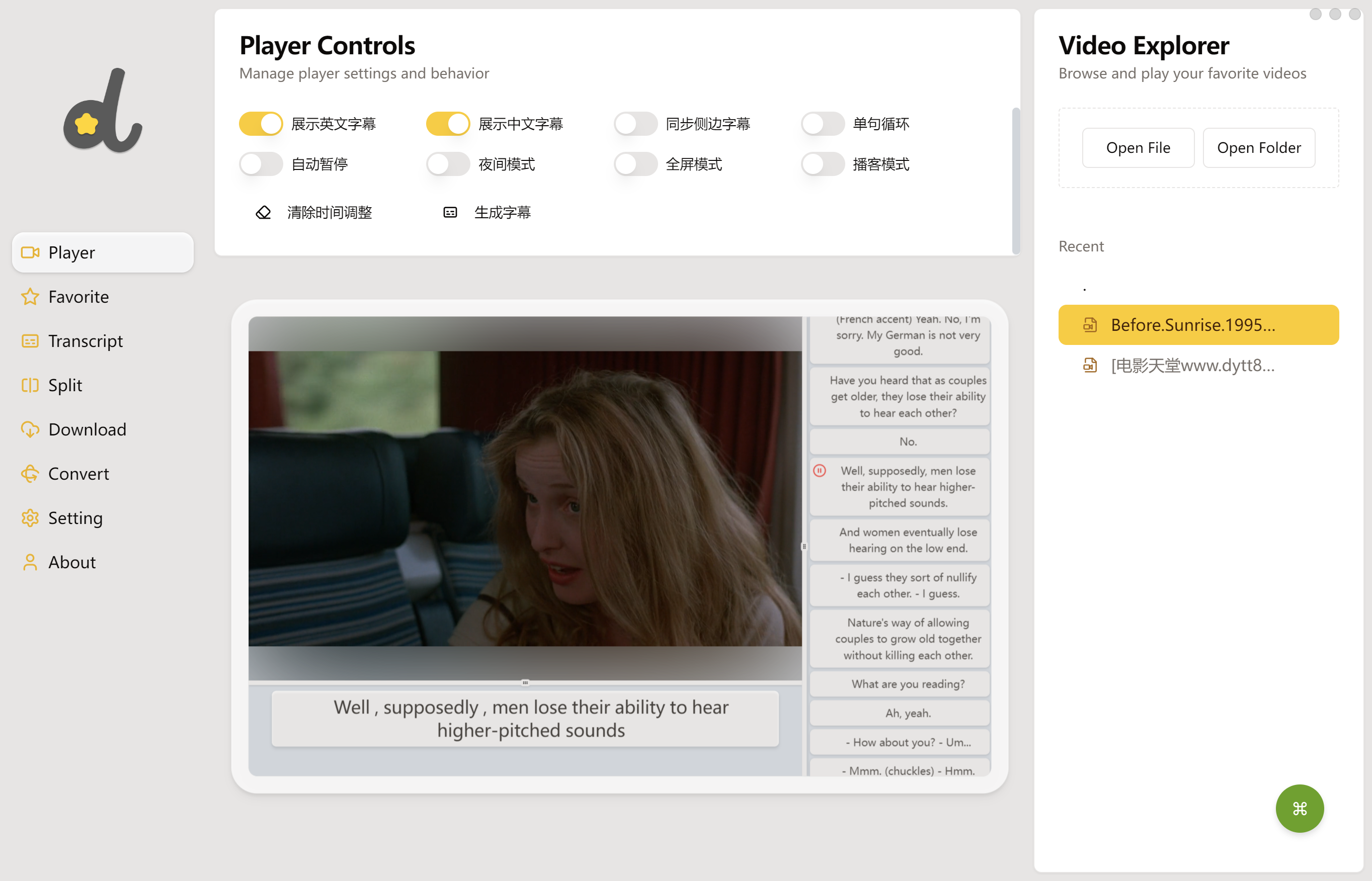The width and height of the screenshot is (1372, 881).
Task: Select Before.Sunrise.1995 recent video
Action: point(1198,325)
